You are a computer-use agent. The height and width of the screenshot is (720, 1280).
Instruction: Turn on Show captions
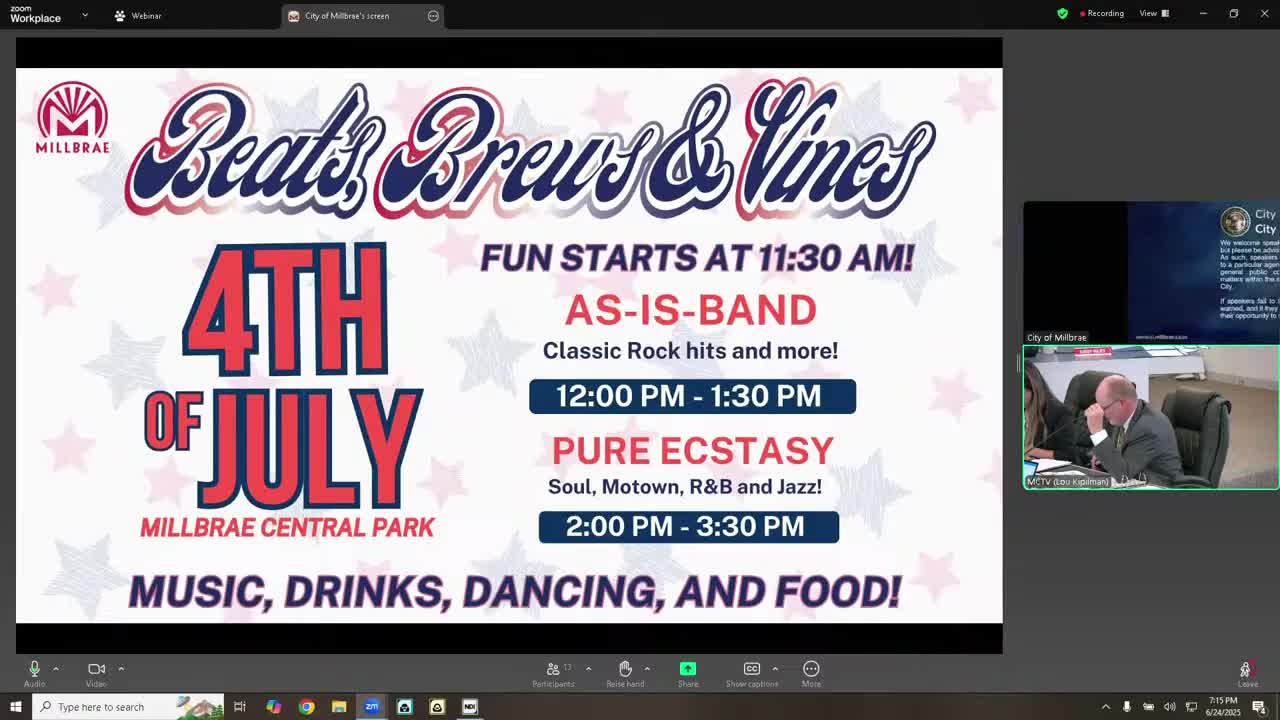(752, 673)
